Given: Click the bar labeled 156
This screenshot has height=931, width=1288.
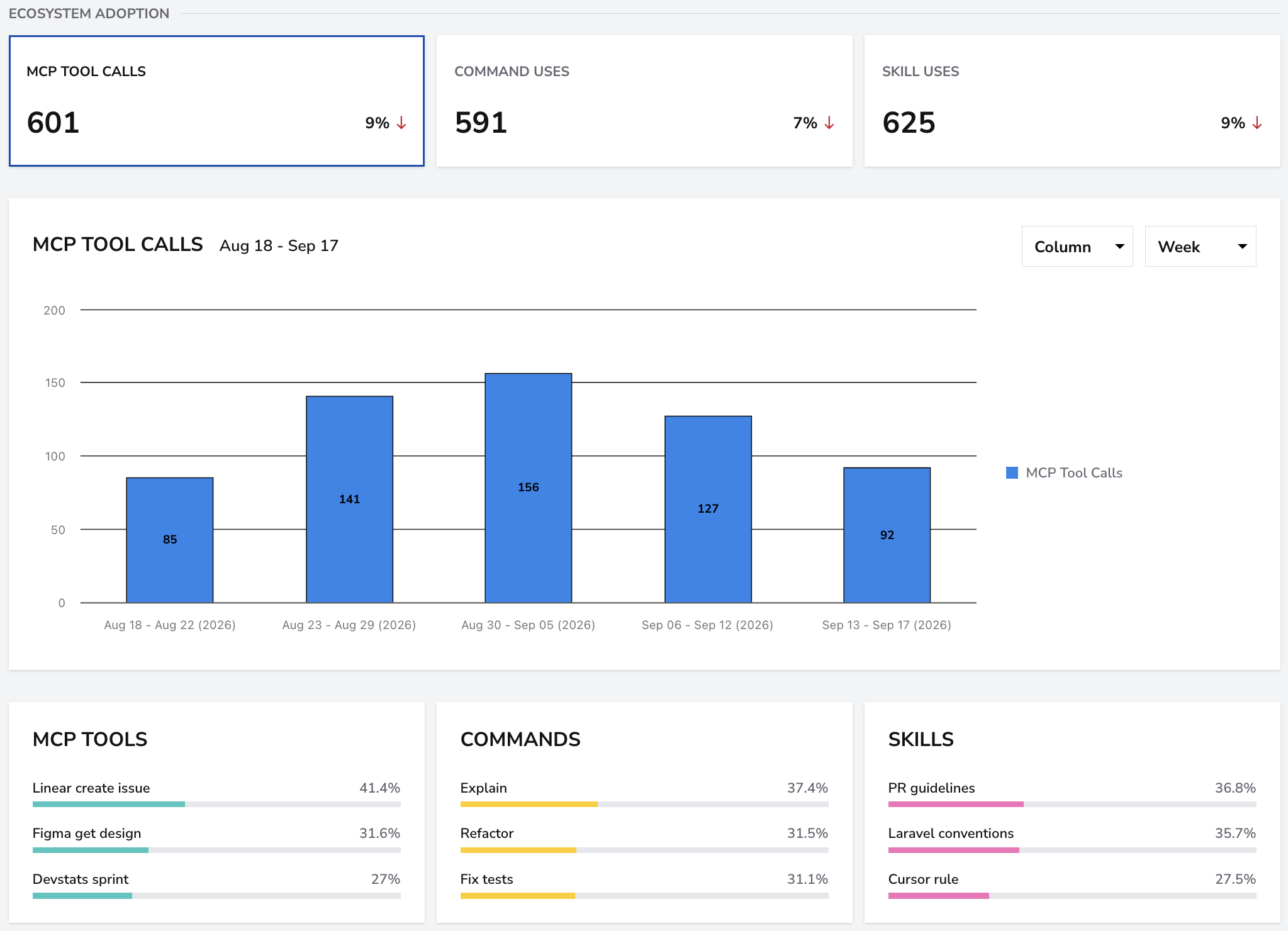Looking at the screenshot, I should tap(529, 488).
